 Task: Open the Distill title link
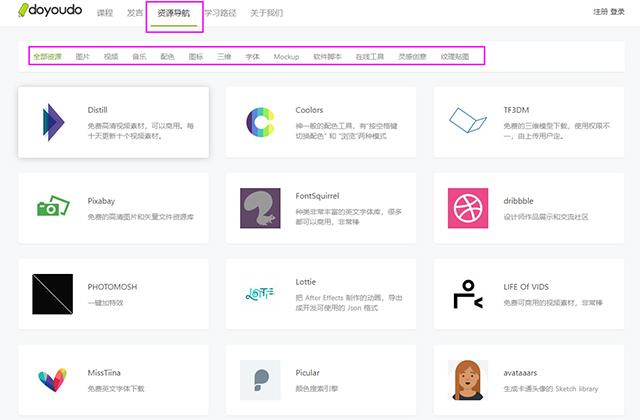point(98,110)
